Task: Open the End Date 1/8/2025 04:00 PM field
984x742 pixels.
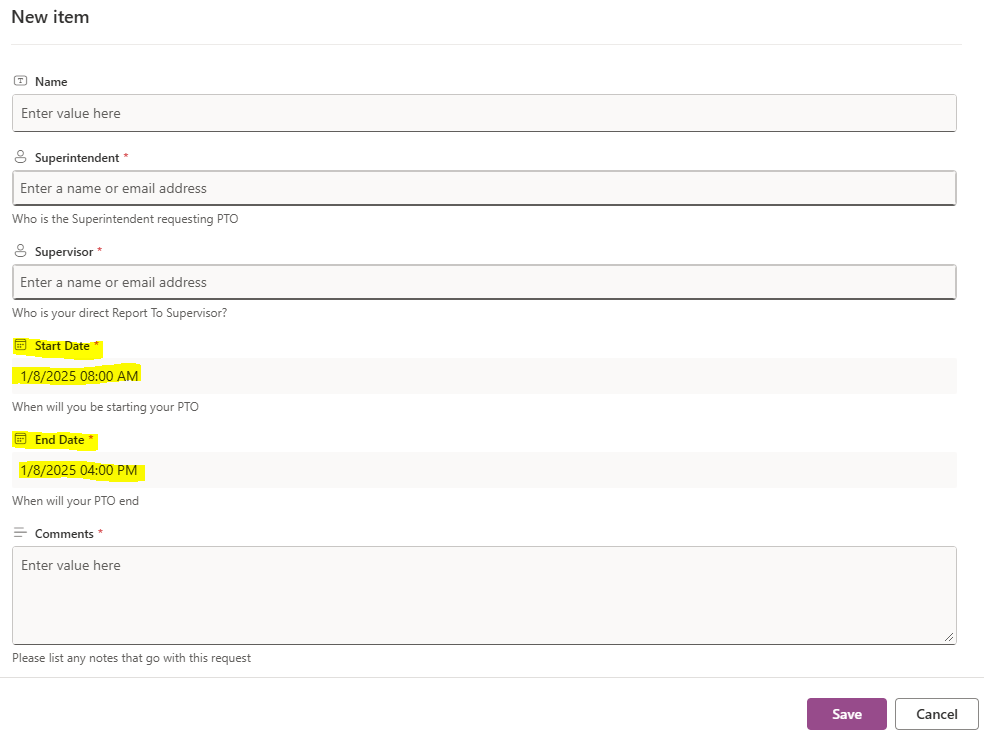Action: pos(484,470)
